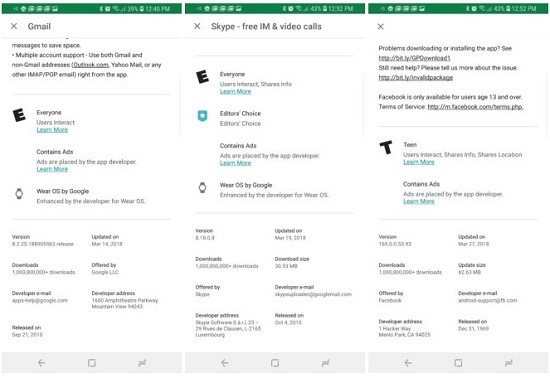The image size is (550, 378).
Task: Open Learn More under the Teen rating
Action: (419, 162)
